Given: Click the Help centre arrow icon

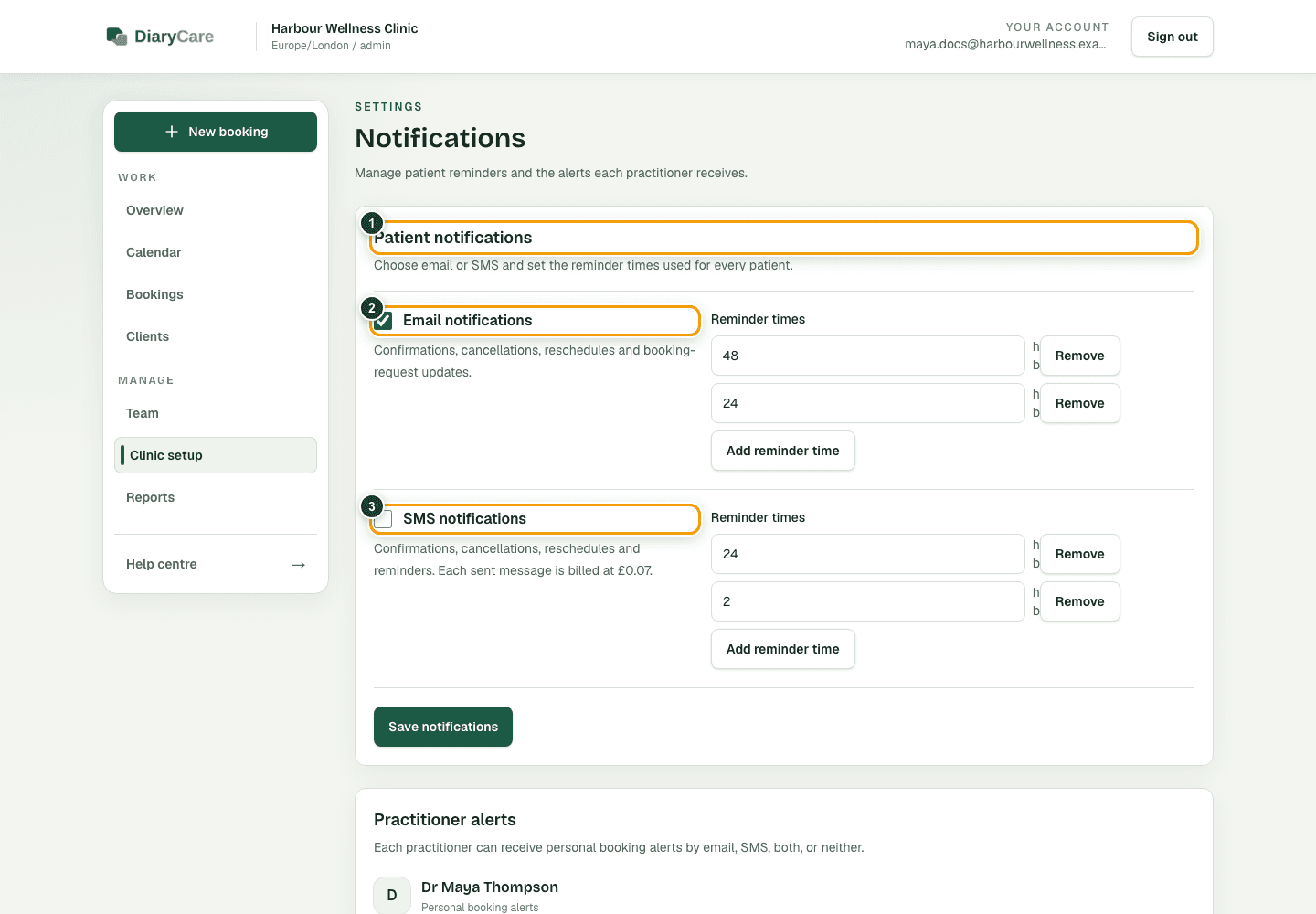Looking at the screenshot, I should click(298, 565).
